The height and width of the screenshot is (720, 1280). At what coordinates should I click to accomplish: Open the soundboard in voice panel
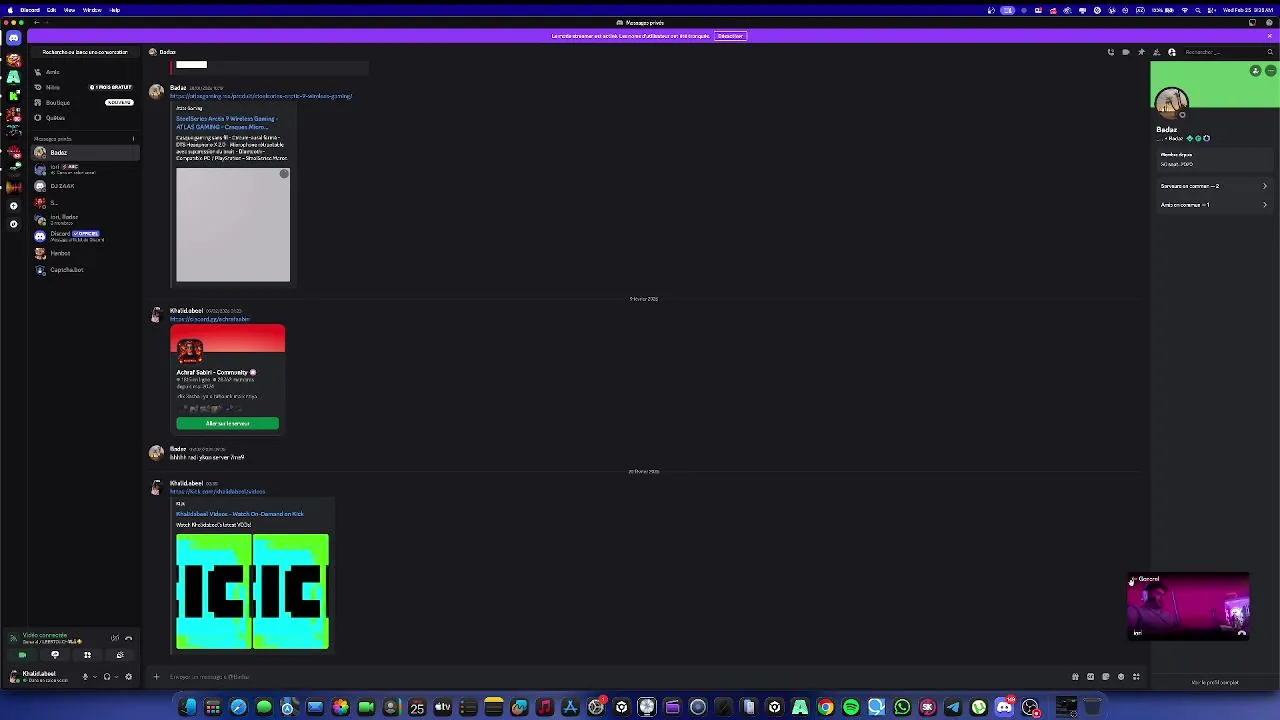point(120,655)
